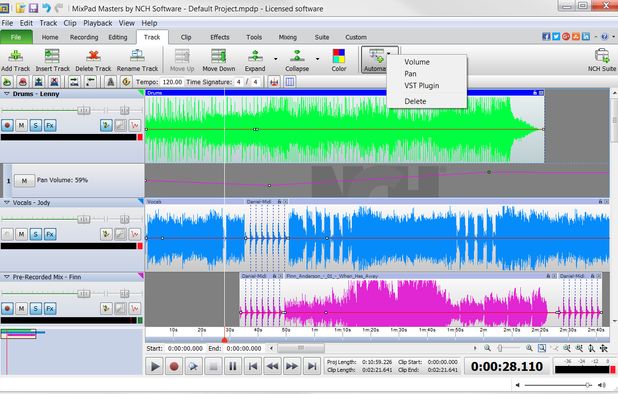Image resolution: width=618 pixels, height=394 pixels.
Task: Mute the Drums - Lenny track
Action: (x=21, y=126)
